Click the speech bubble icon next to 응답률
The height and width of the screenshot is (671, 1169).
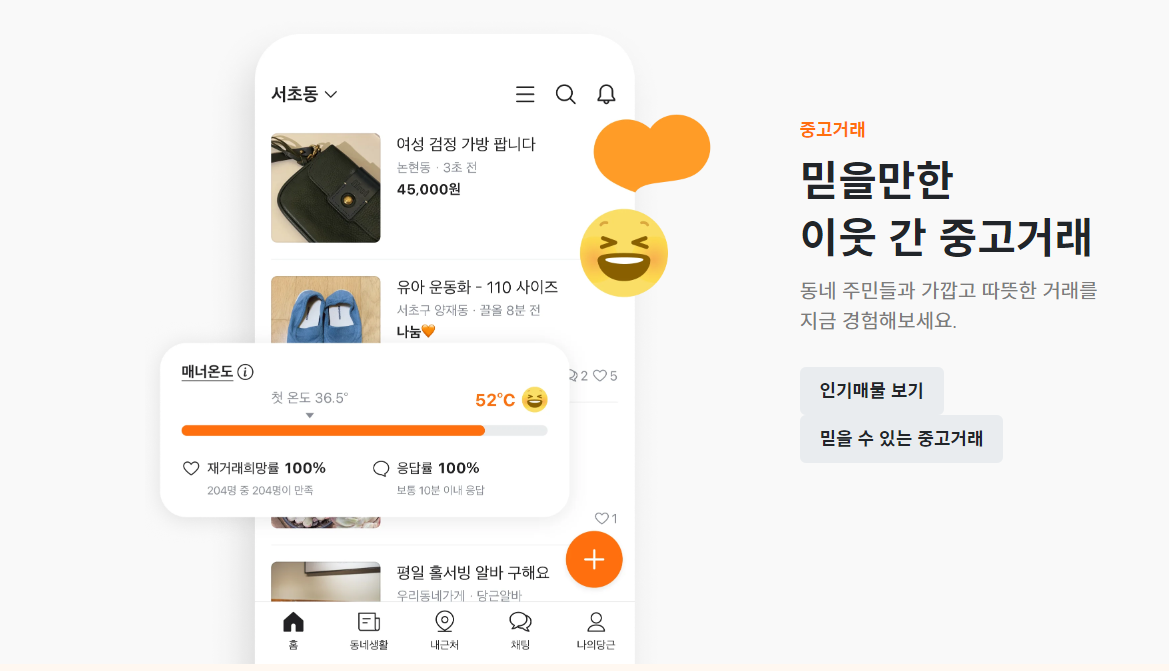point(381,468)
